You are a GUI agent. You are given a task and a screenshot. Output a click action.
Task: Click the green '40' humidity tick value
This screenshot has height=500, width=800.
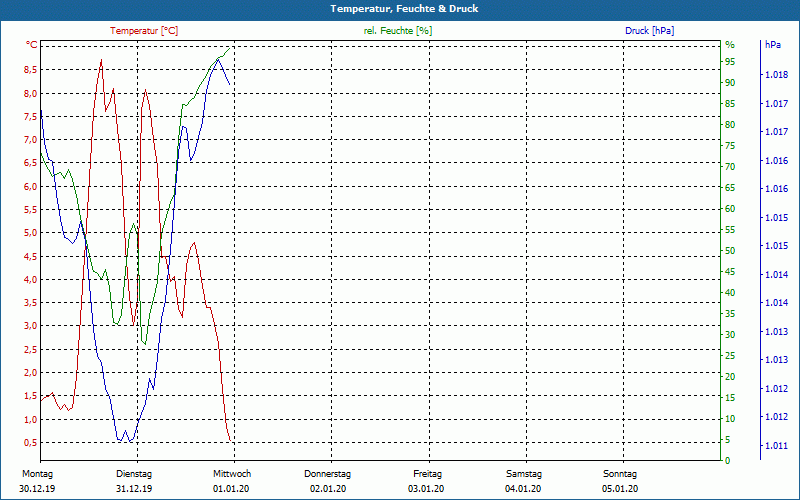pos(730,293)
